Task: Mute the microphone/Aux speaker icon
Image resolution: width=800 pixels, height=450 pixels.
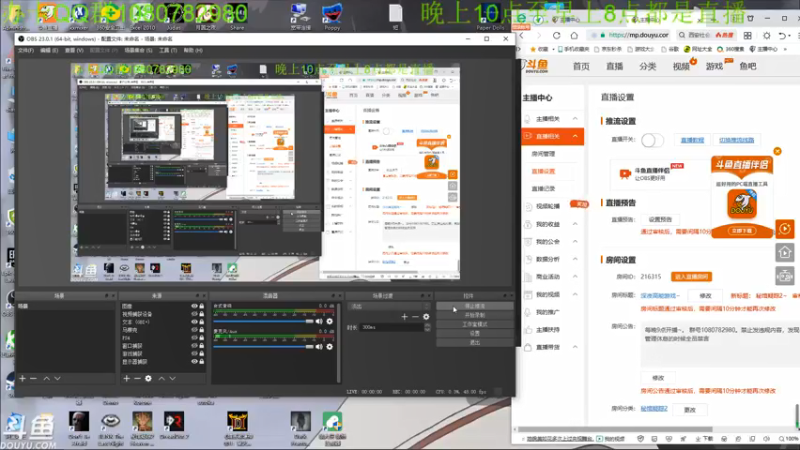Action: click(319, 347)
